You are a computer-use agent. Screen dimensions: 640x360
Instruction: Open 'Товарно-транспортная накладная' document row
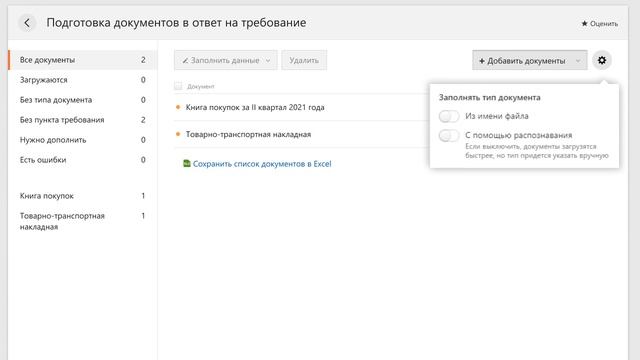248,134
